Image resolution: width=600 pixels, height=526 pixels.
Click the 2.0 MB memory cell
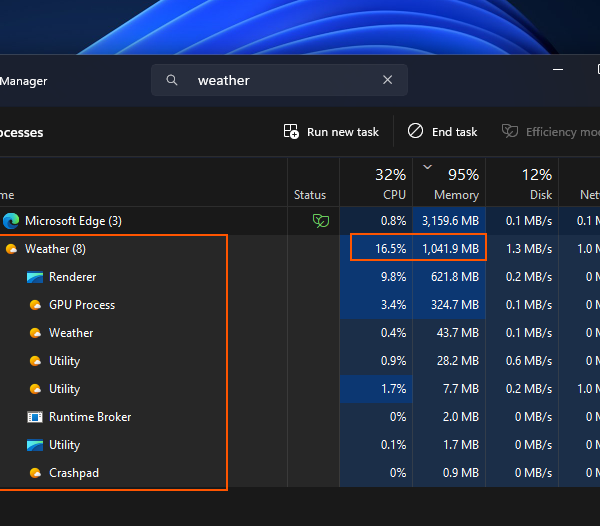(449, 417)
